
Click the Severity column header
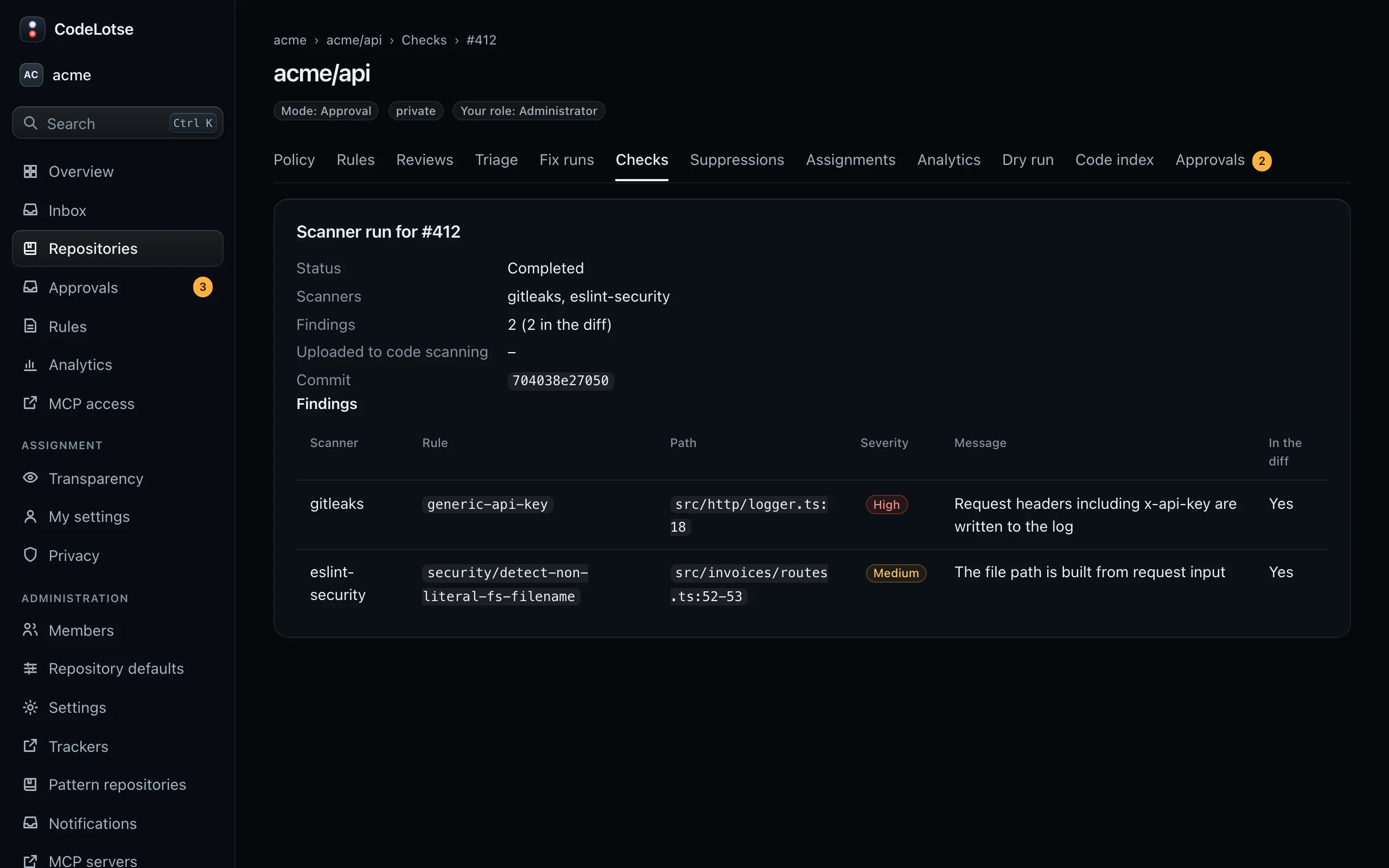pos(884,443)
